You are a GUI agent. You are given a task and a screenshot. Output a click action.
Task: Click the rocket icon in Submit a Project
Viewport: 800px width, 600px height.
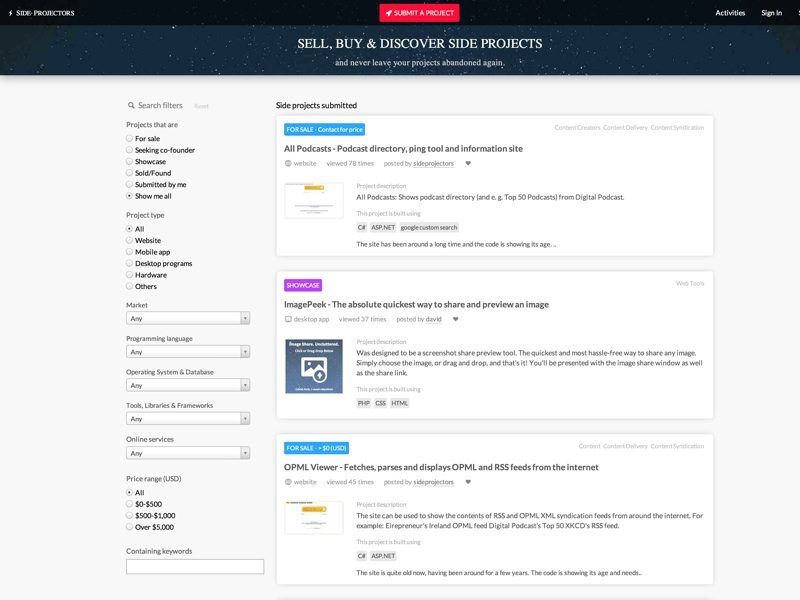[x=389, y=13]
